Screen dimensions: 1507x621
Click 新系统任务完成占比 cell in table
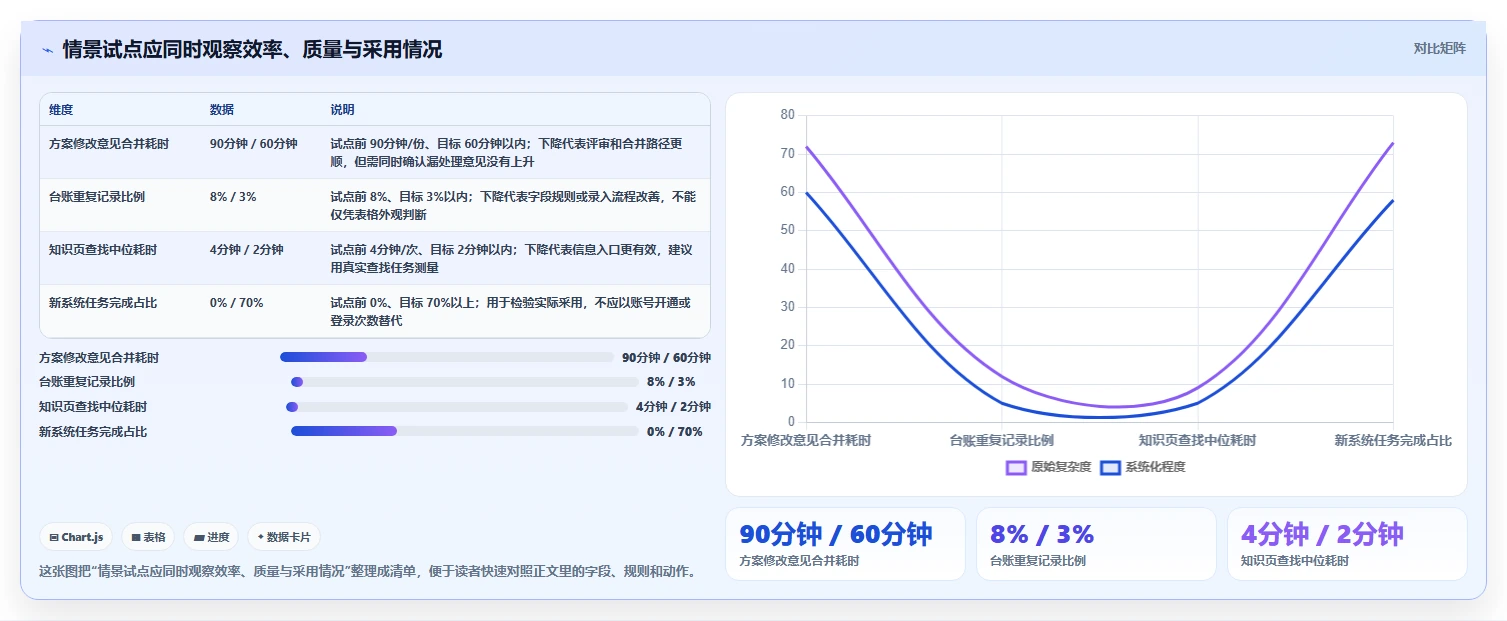click(x=103, y=303)
